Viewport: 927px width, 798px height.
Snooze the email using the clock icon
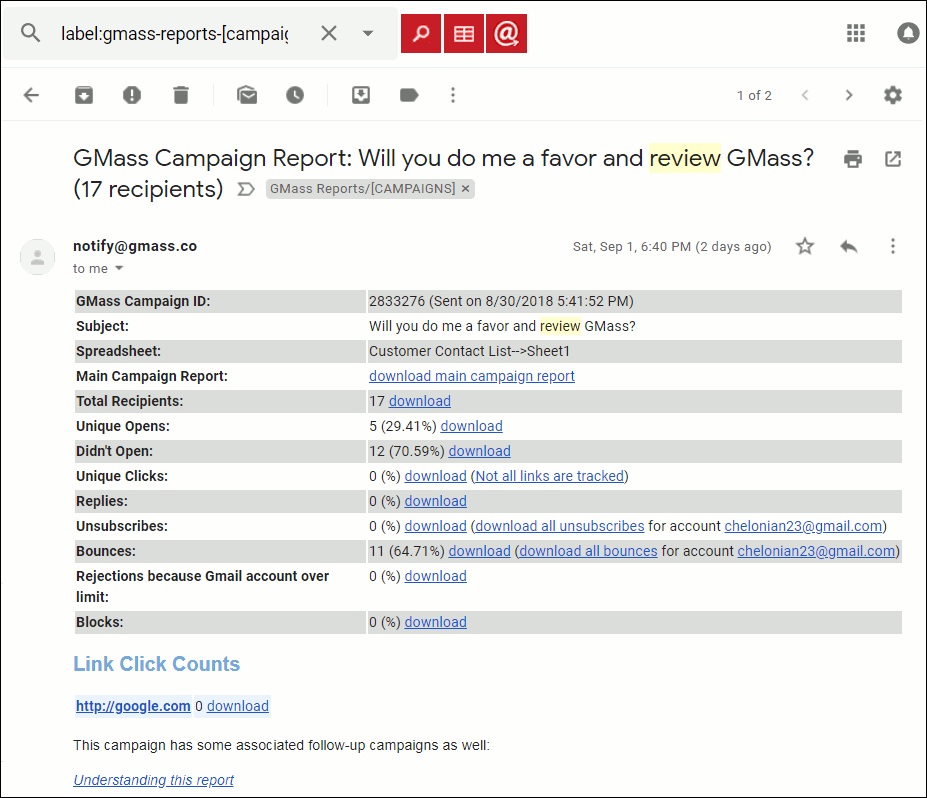click(295, 95)
